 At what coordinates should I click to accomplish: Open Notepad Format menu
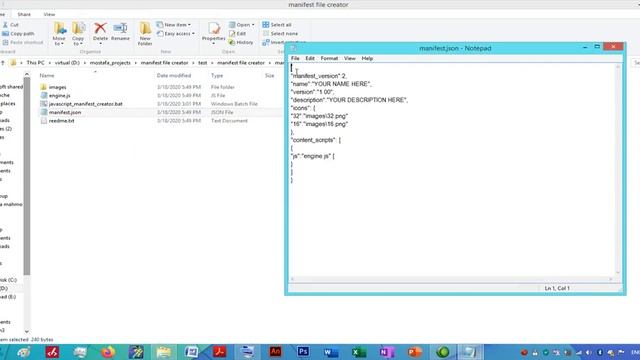(329, 58)
